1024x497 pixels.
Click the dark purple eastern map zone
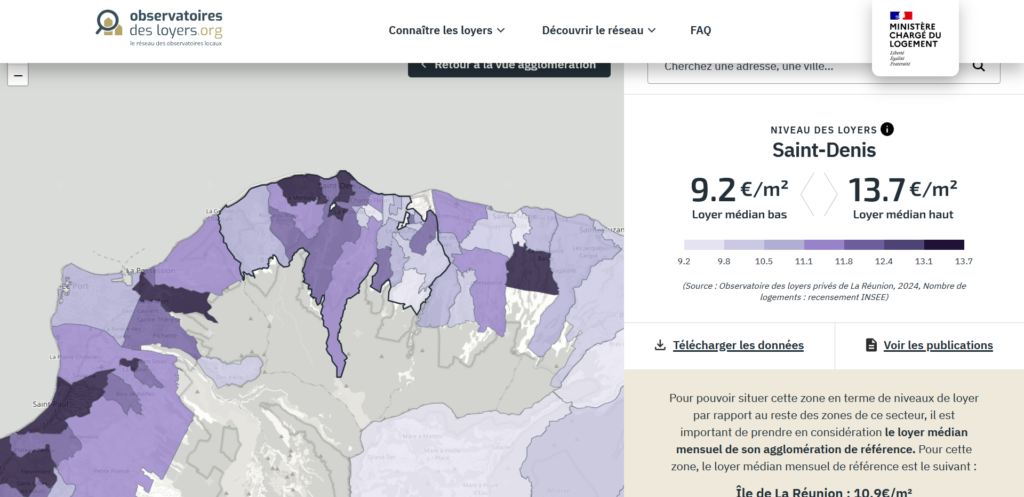click(x=531, y=271)
